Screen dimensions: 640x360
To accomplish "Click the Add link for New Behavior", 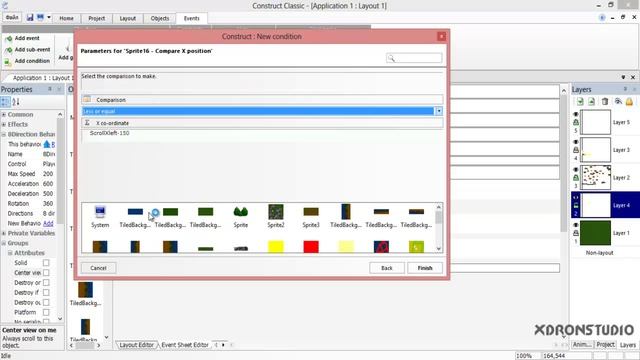I will [48, 224].
